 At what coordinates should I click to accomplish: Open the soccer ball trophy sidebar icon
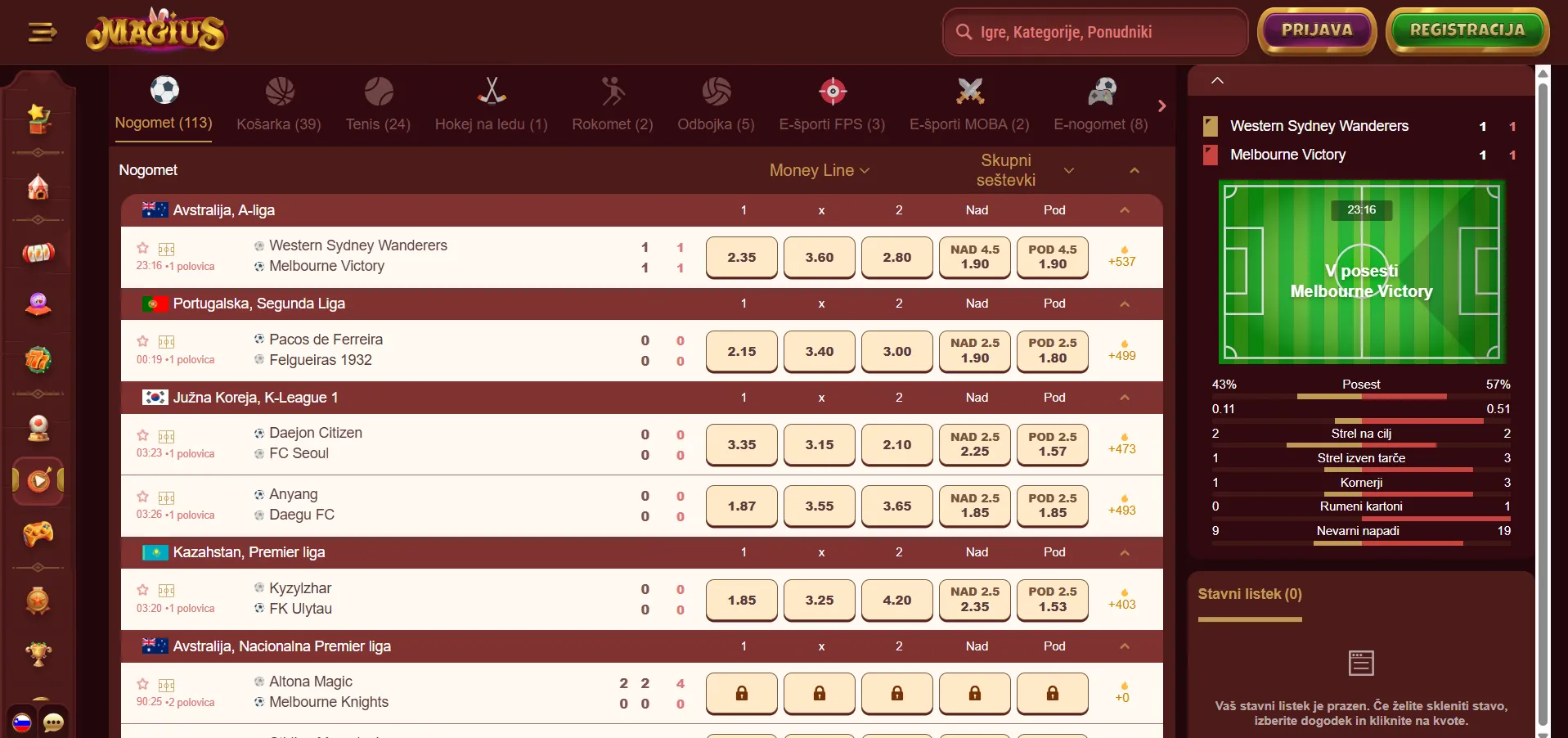(x=38, y=428)
